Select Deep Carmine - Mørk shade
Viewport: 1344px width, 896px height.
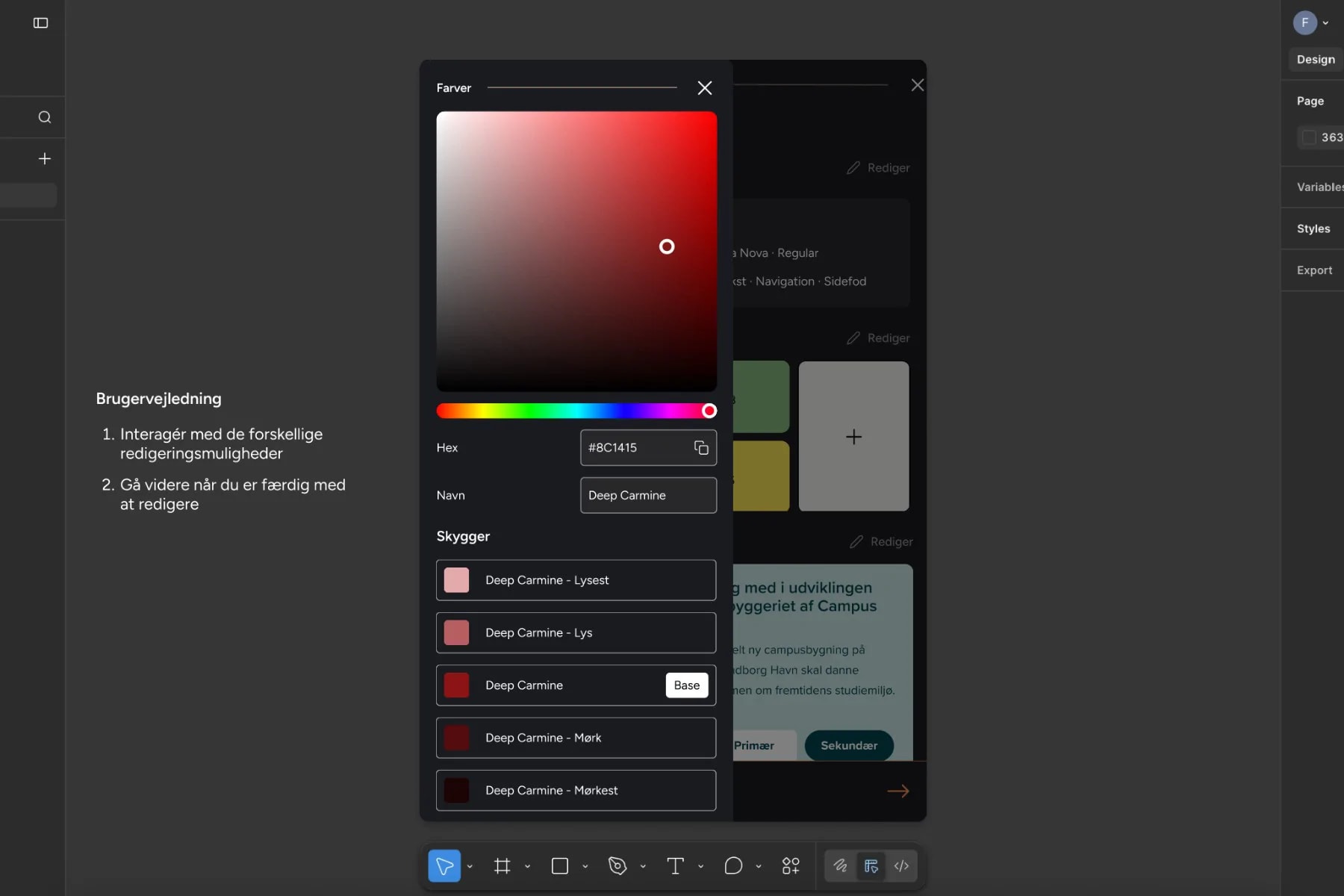click(x=576, y=738)
